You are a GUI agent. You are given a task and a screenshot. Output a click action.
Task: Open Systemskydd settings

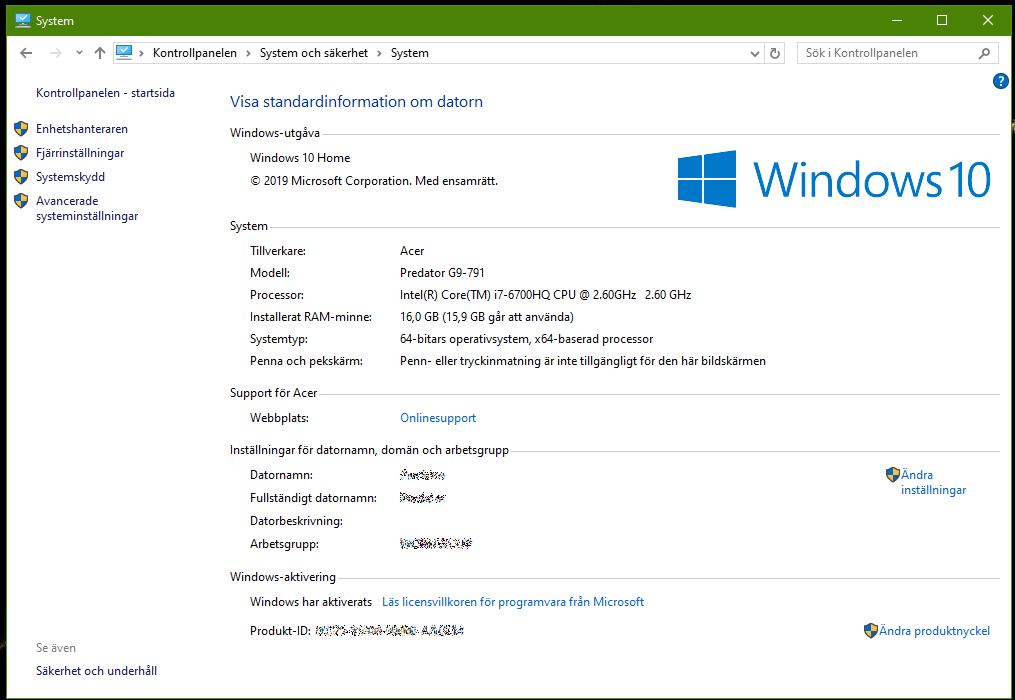click(x=70, y=176)
